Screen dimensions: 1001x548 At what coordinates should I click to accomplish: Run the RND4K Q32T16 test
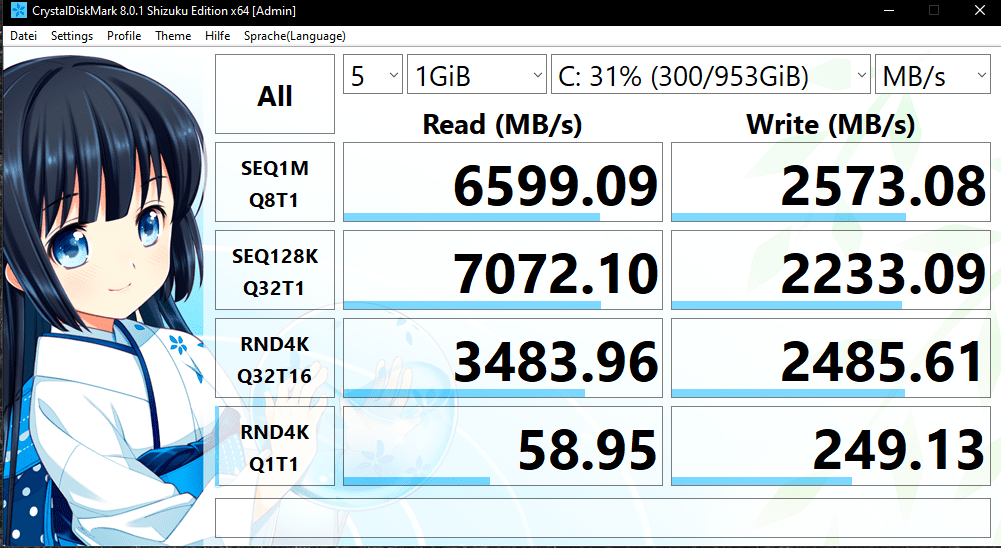pyautogui.click(x=275, y=358)
